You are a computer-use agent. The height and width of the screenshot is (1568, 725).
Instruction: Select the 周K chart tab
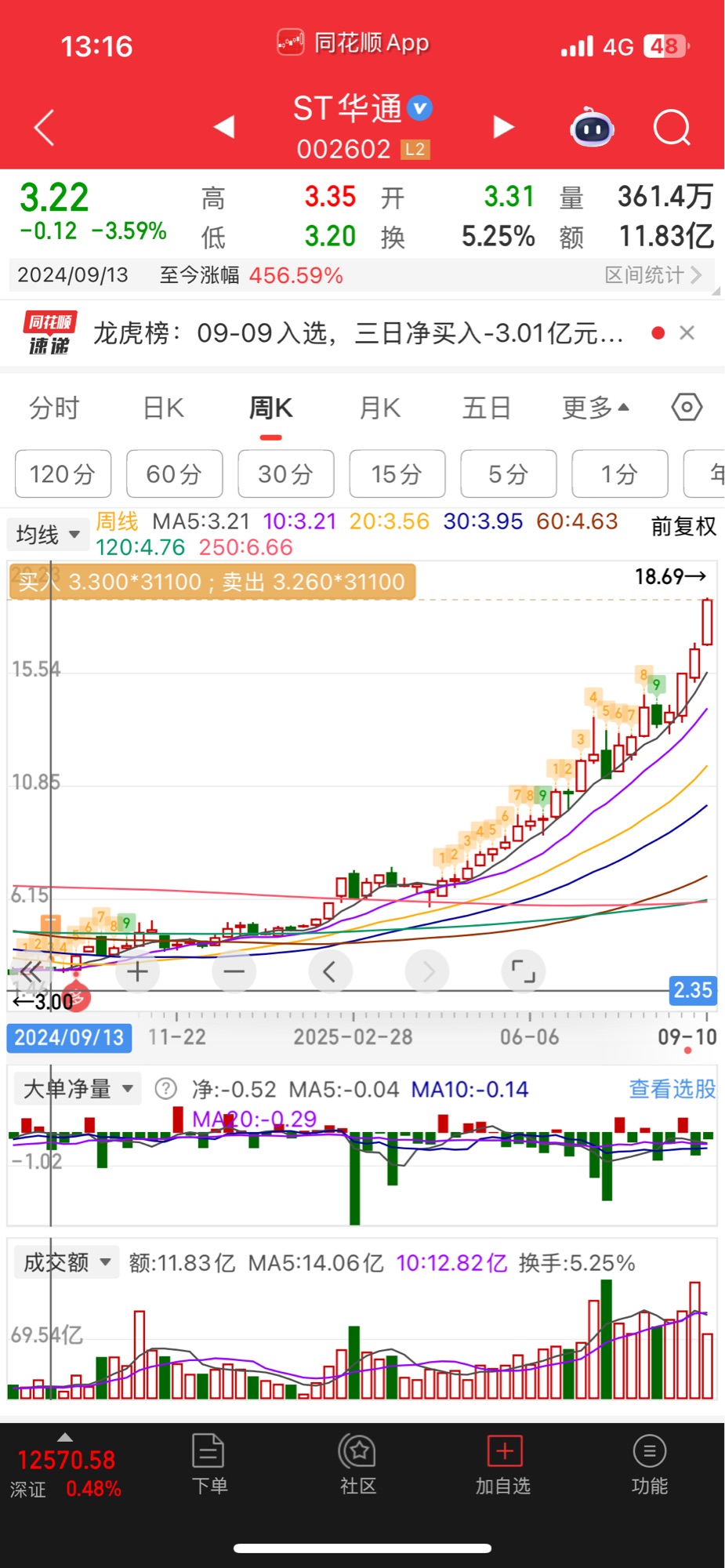click(270, 408)
